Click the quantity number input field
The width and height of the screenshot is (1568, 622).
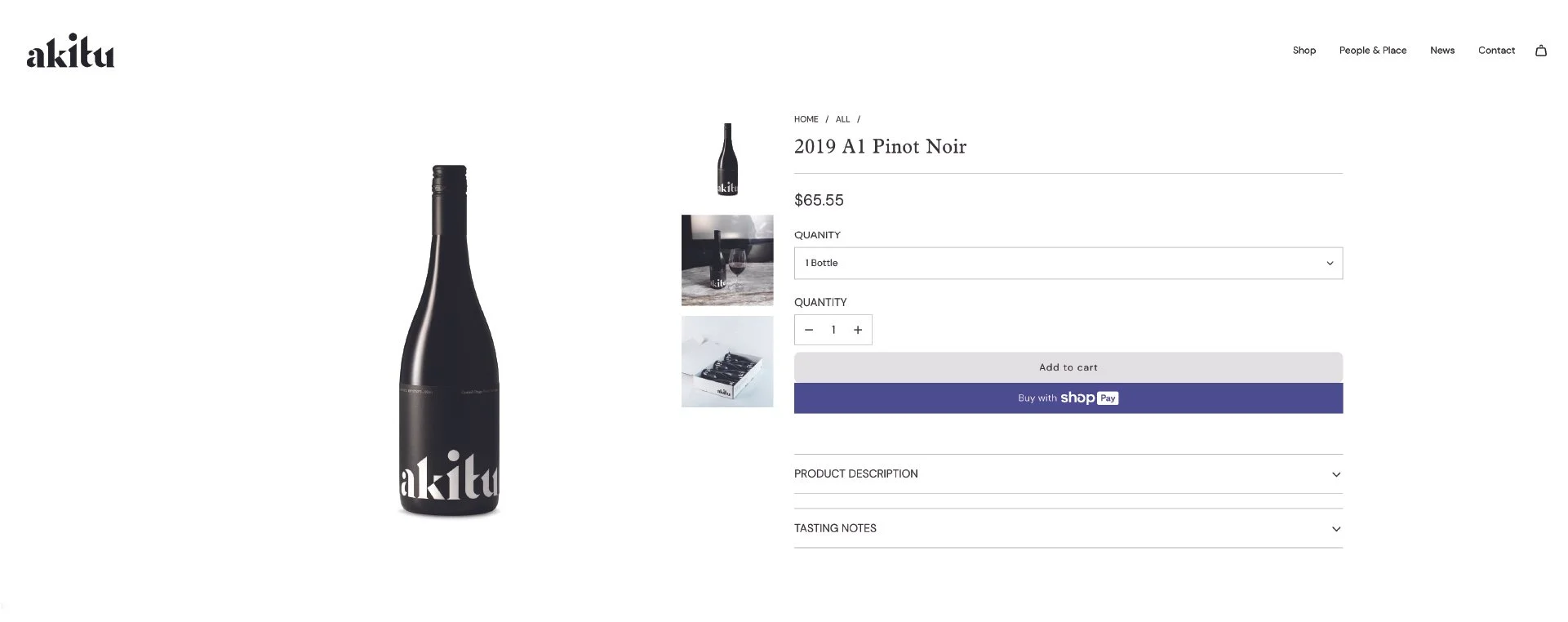pyautogui.click(x=833, y=330)
